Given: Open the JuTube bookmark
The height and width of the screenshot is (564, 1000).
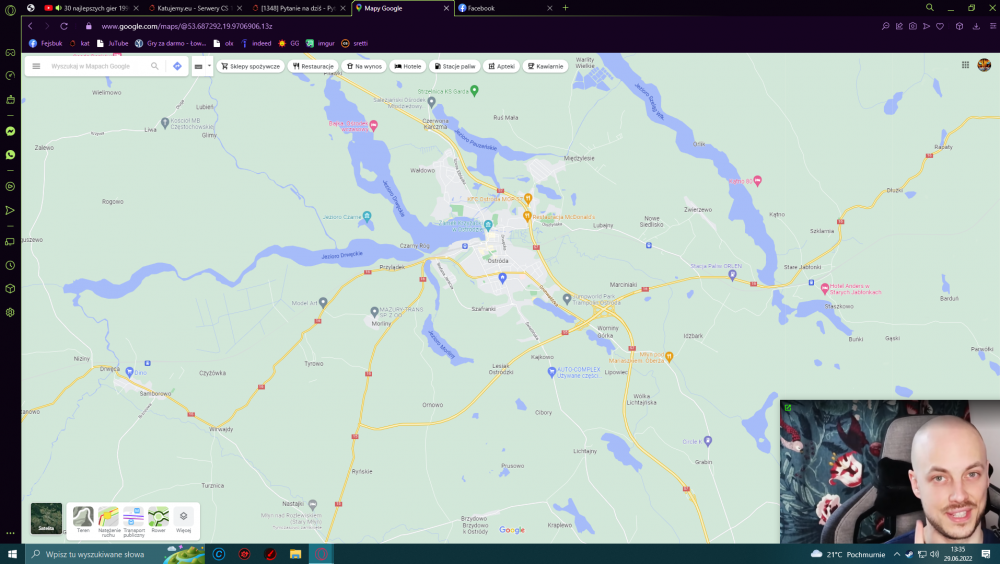Looking at the screenshot, I should [x=112, y=43].
